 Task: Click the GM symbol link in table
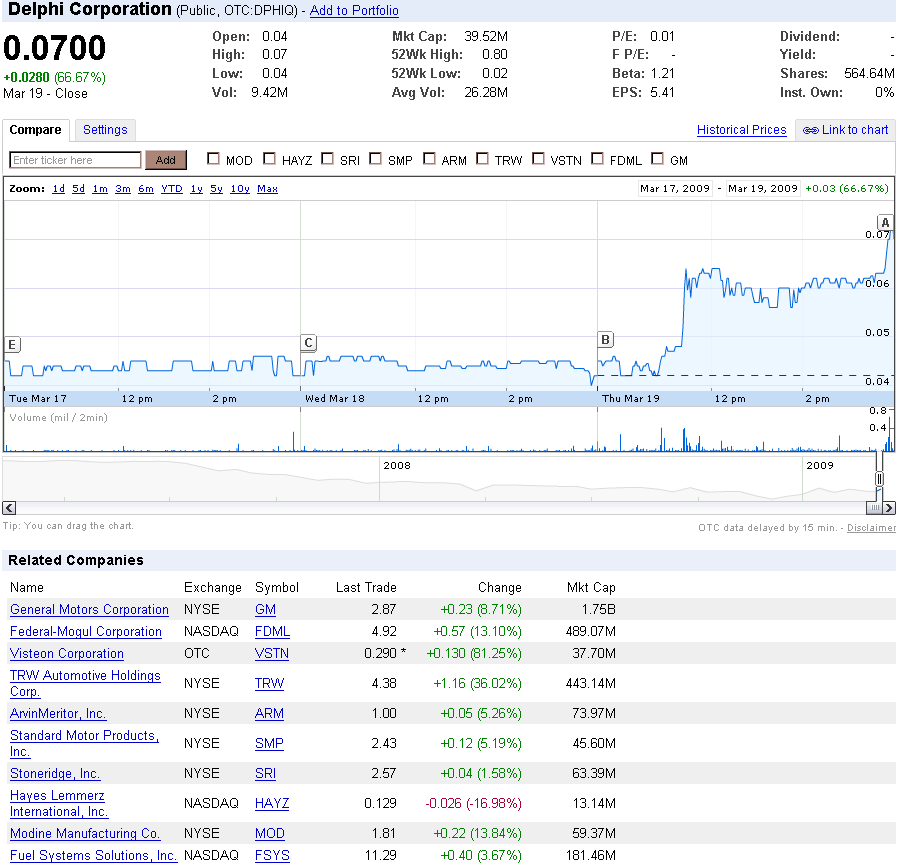[266, 609]
